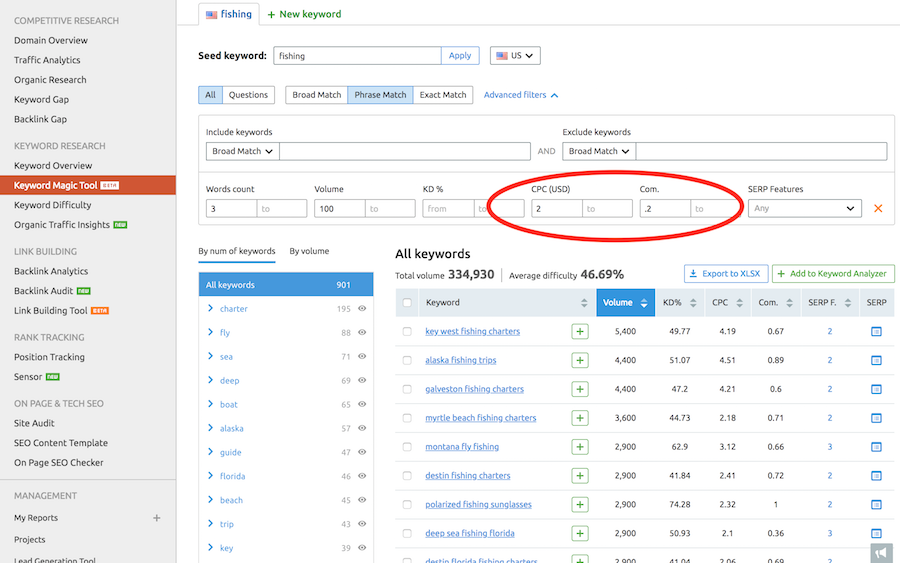
Task: Add 'galveston fishing charters' with plus icon
Action: [x=580, y=389]
